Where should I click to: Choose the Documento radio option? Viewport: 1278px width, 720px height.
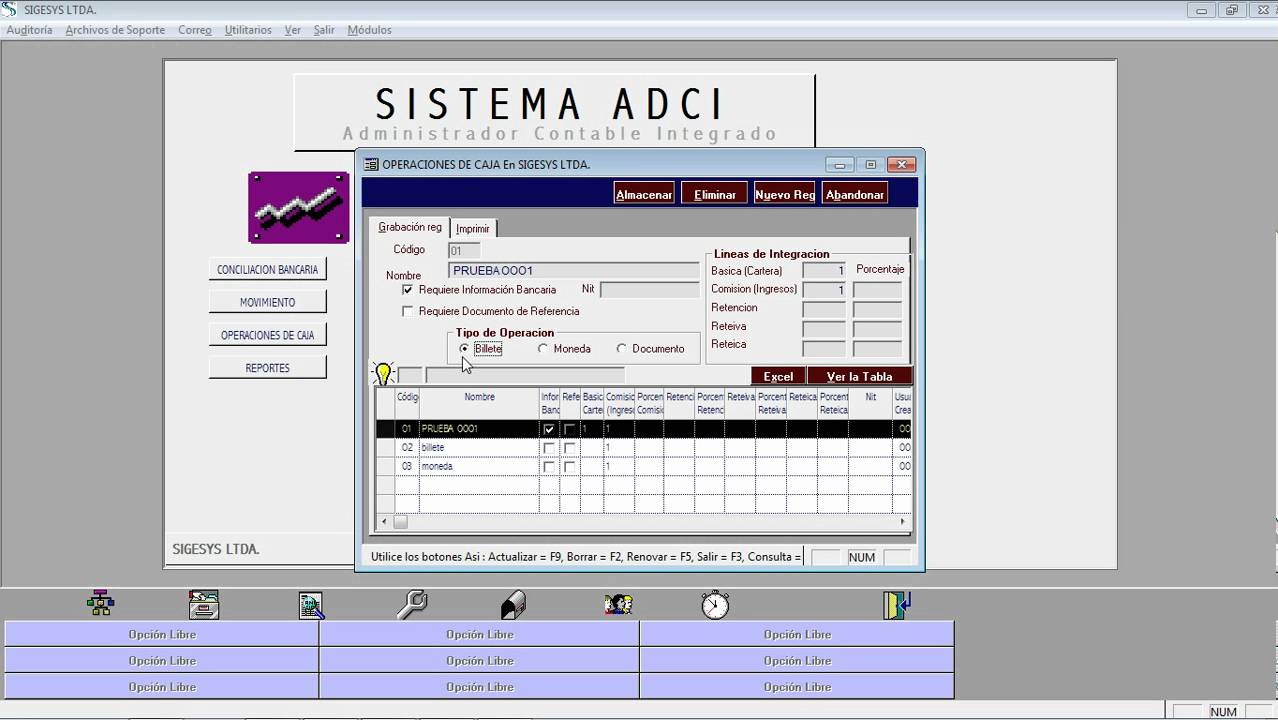pos(621,348)
